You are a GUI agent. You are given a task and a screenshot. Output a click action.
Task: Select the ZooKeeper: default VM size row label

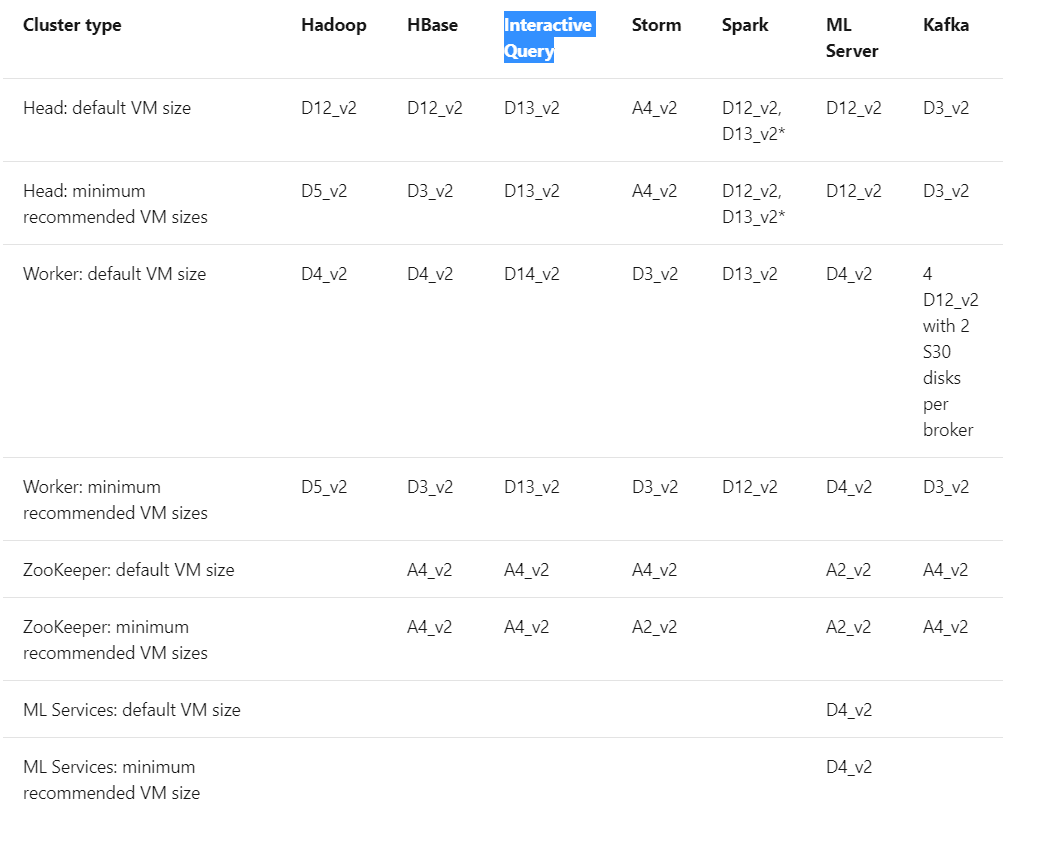coord(130,568)
